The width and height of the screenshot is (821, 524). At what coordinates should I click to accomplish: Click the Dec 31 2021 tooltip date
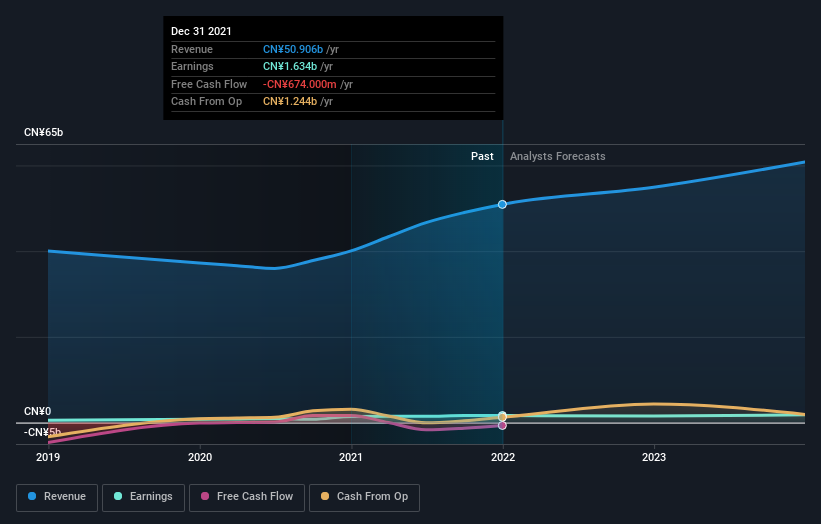tap(201, 31)
